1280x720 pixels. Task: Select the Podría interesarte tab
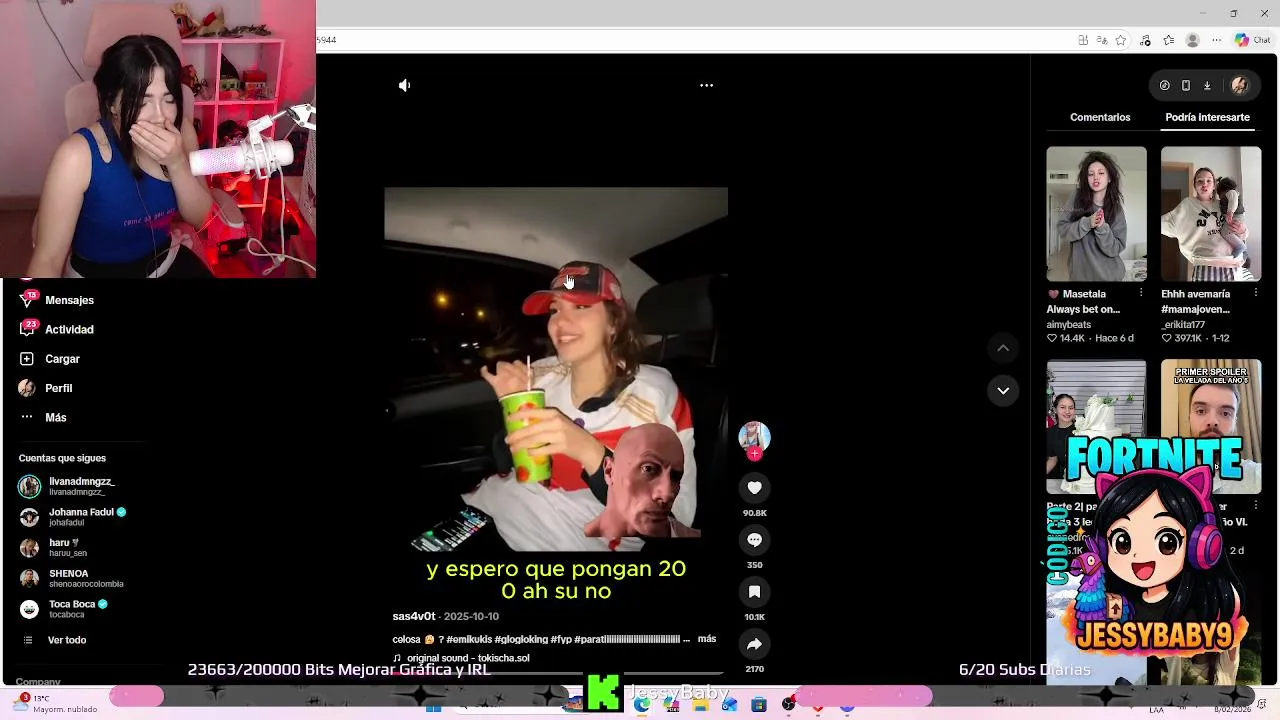pyautogui.click(x=1207, y=117)
